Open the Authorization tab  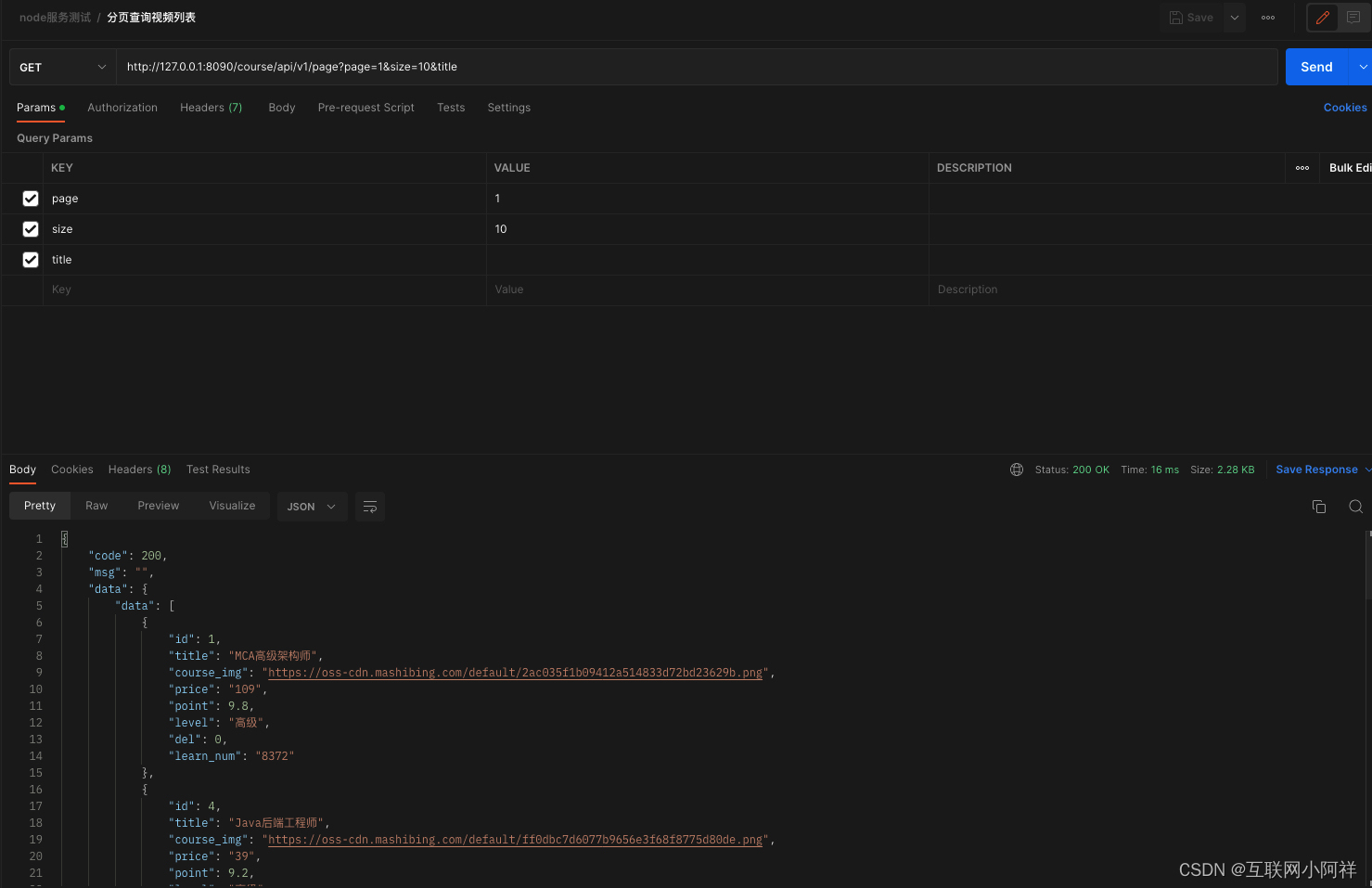pyautogui.click(x=122, y=108)
